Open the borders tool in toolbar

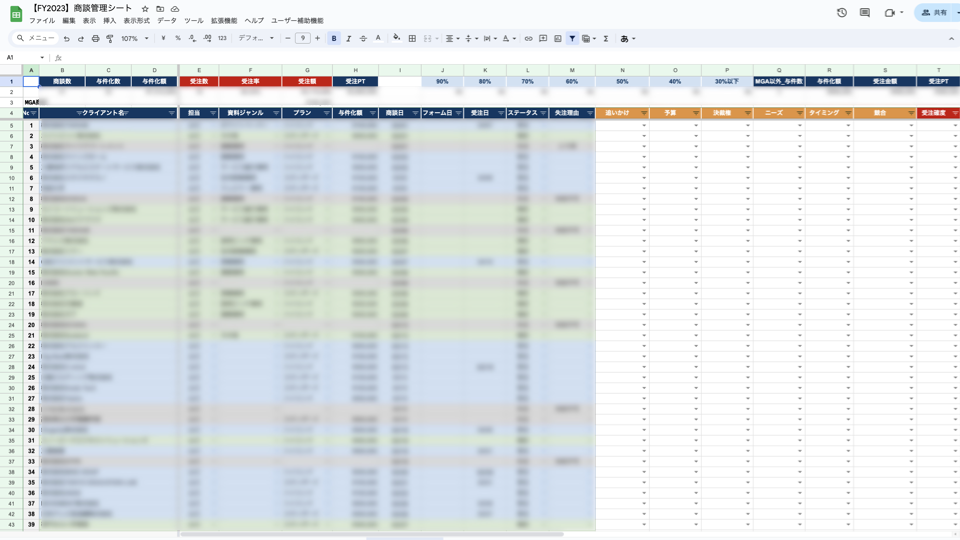(412, 39)
